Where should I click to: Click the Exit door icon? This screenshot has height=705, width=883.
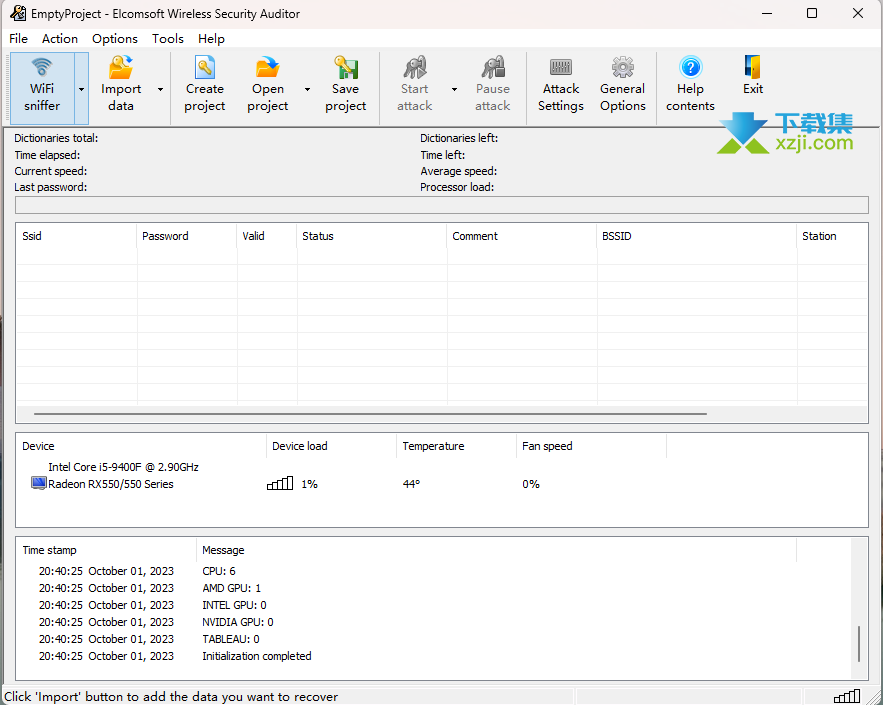click(752, 67)
